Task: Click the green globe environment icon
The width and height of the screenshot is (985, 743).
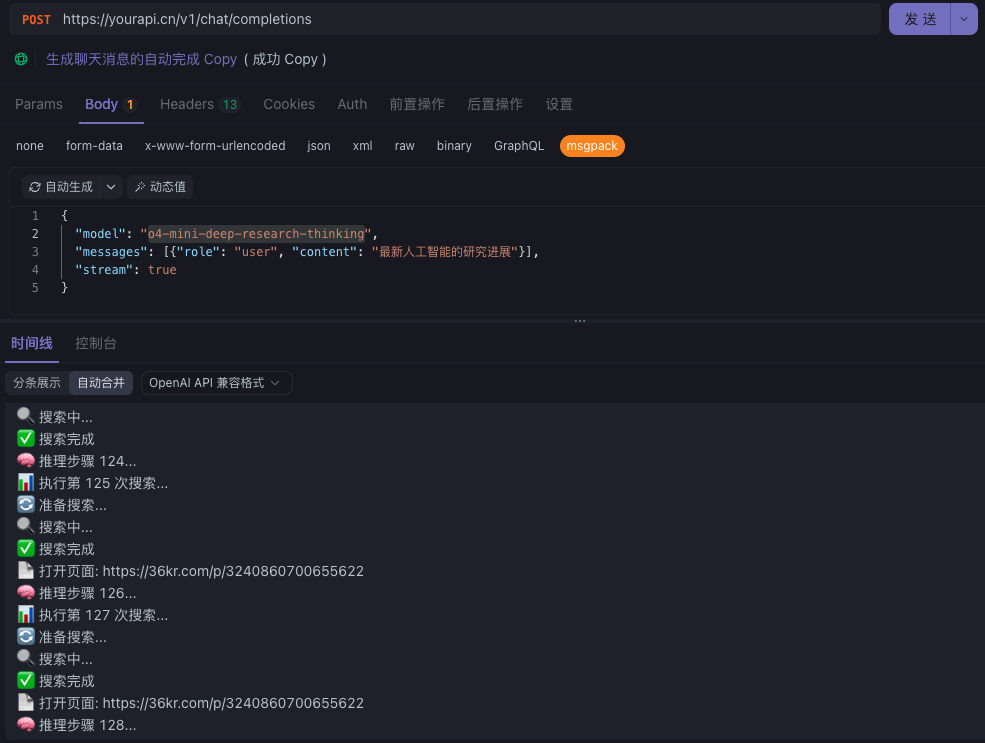Action: click(x=21, y=59)
